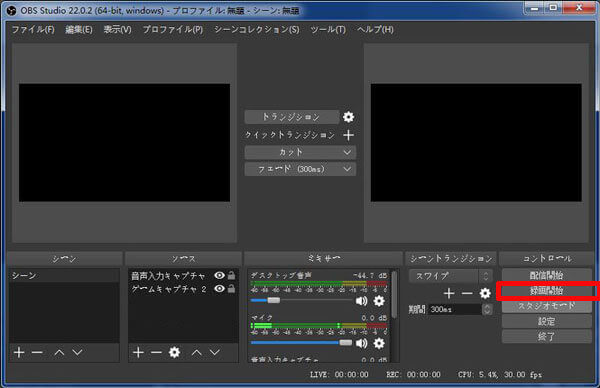Click -44.7 dB level readout
Screen dimensions: 600x388
[370, 276]
